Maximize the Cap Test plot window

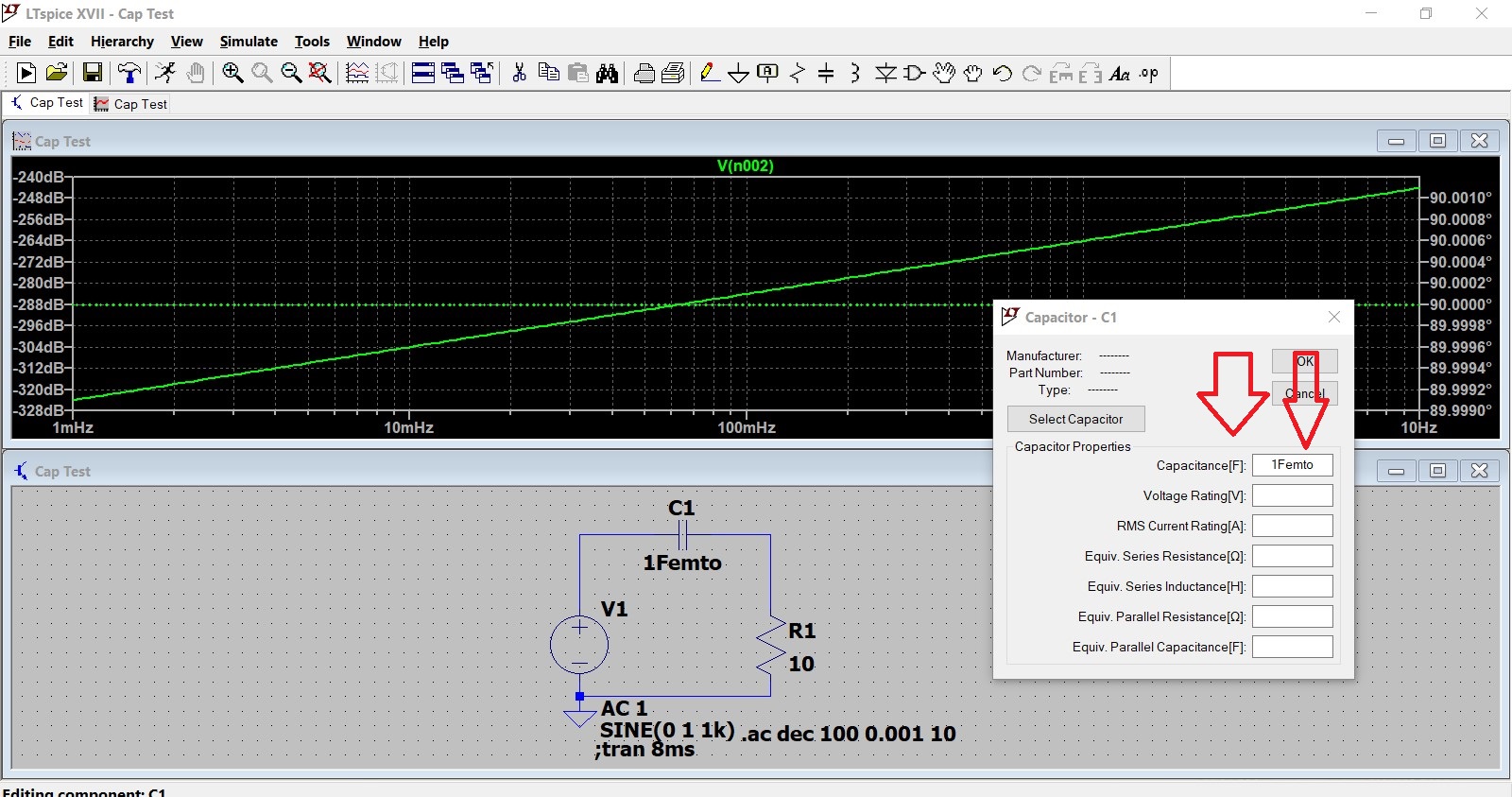pyautogui.click(x=1437, y=141)
